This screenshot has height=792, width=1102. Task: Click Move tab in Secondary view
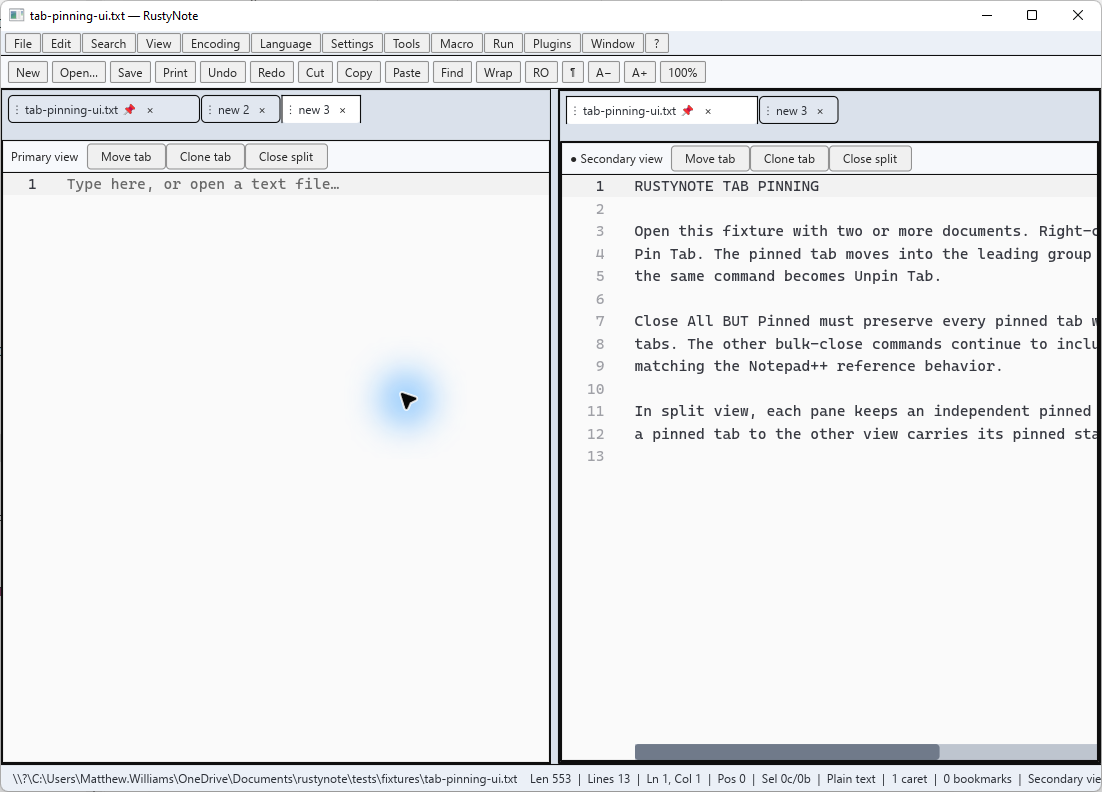pos(710,159)
